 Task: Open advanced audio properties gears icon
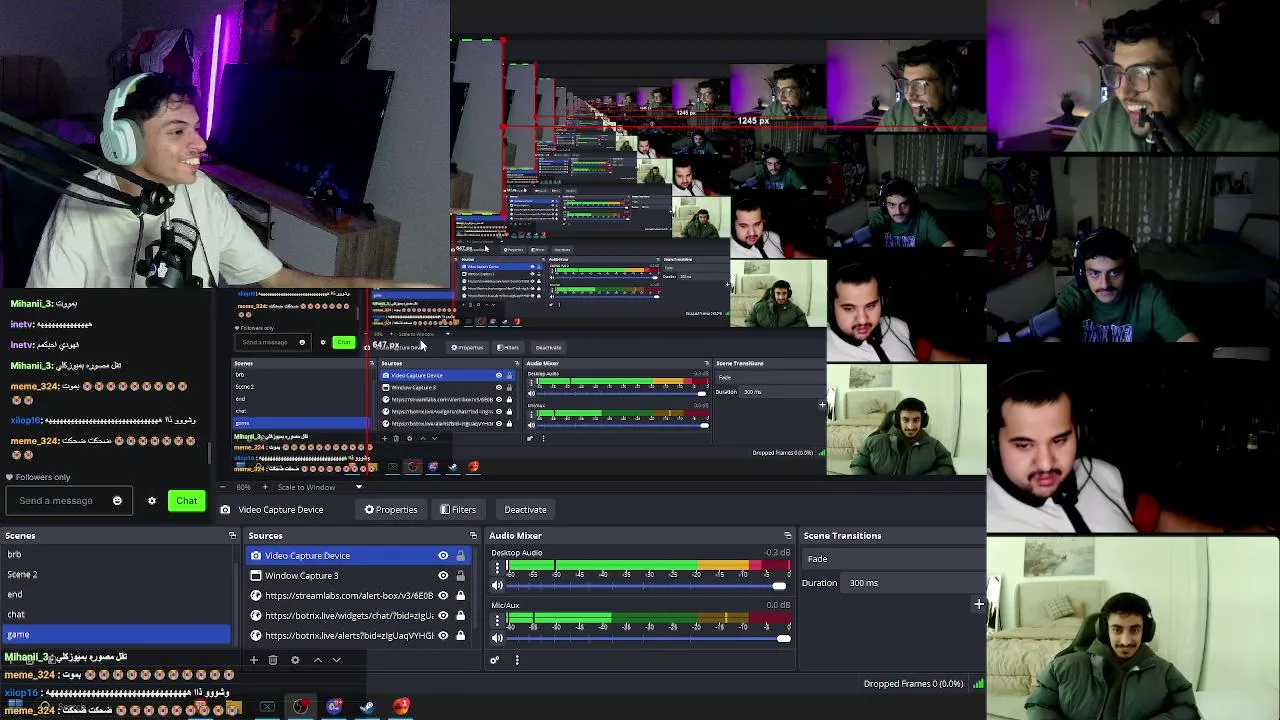pyautogui.click(x=494, y=660)
